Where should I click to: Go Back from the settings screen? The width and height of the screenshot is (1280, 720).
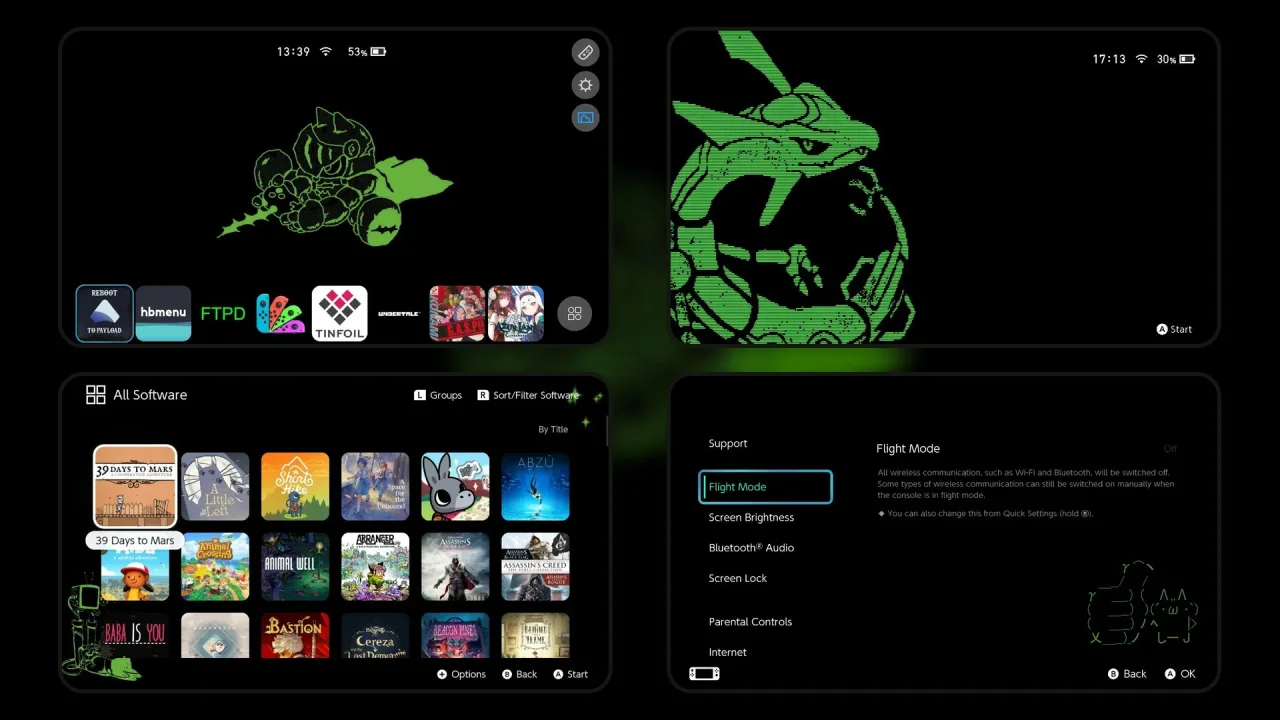click(x=1127, y=674)
